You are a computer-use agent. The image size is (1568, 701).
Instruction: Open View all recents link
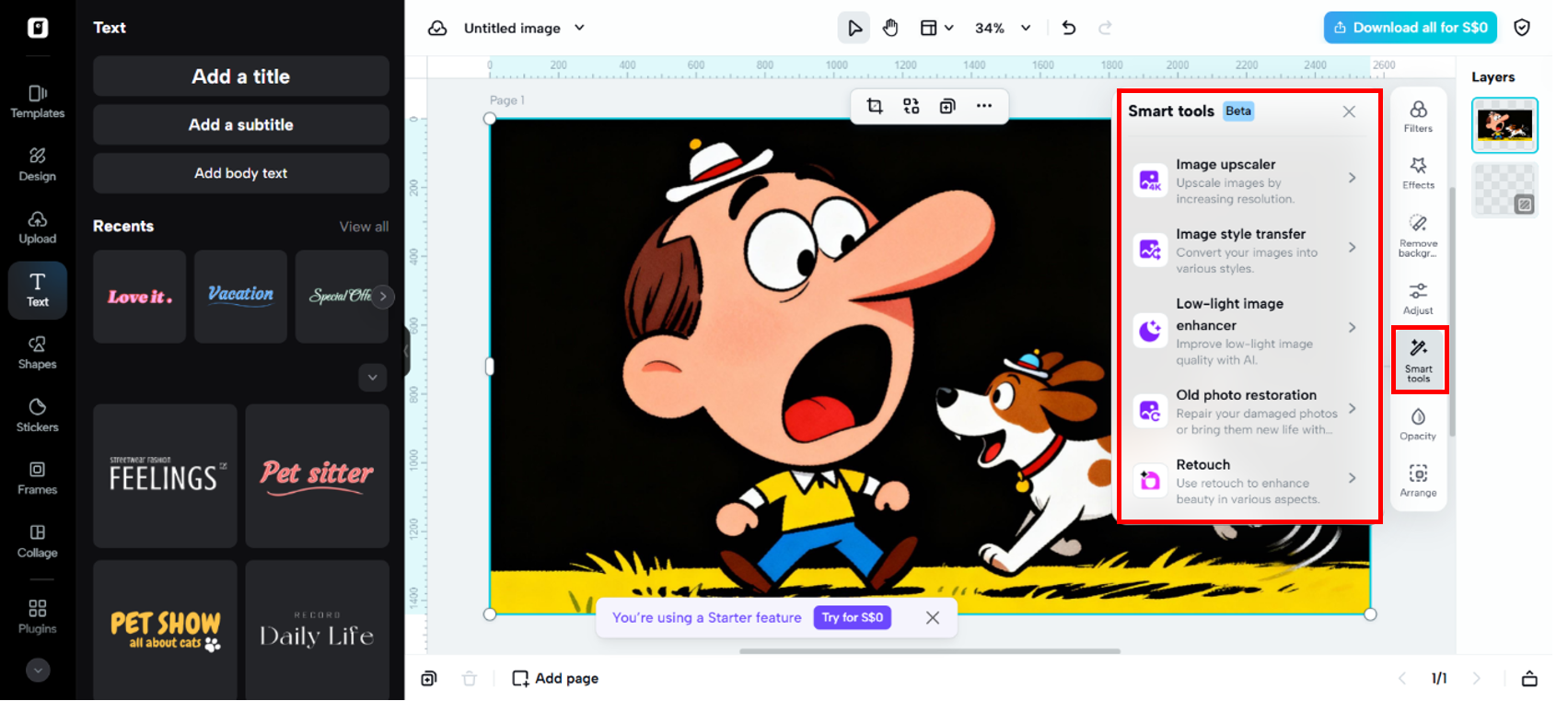click(x=364, y=227)
